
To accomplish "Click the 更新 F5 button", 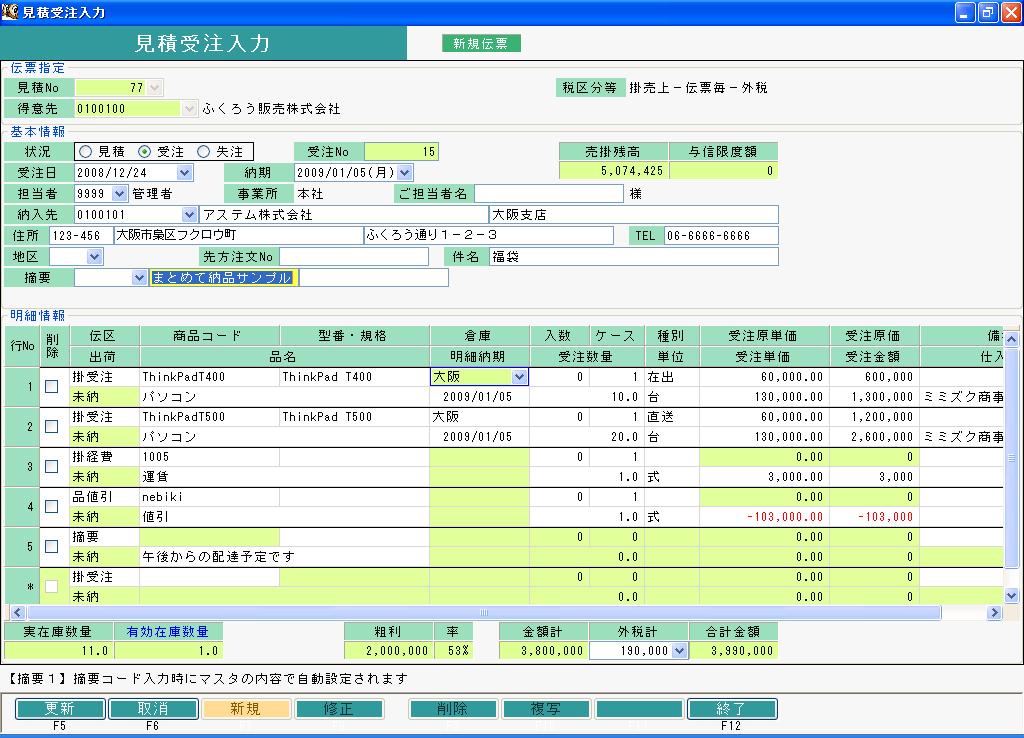I will (x=60, y=709).
